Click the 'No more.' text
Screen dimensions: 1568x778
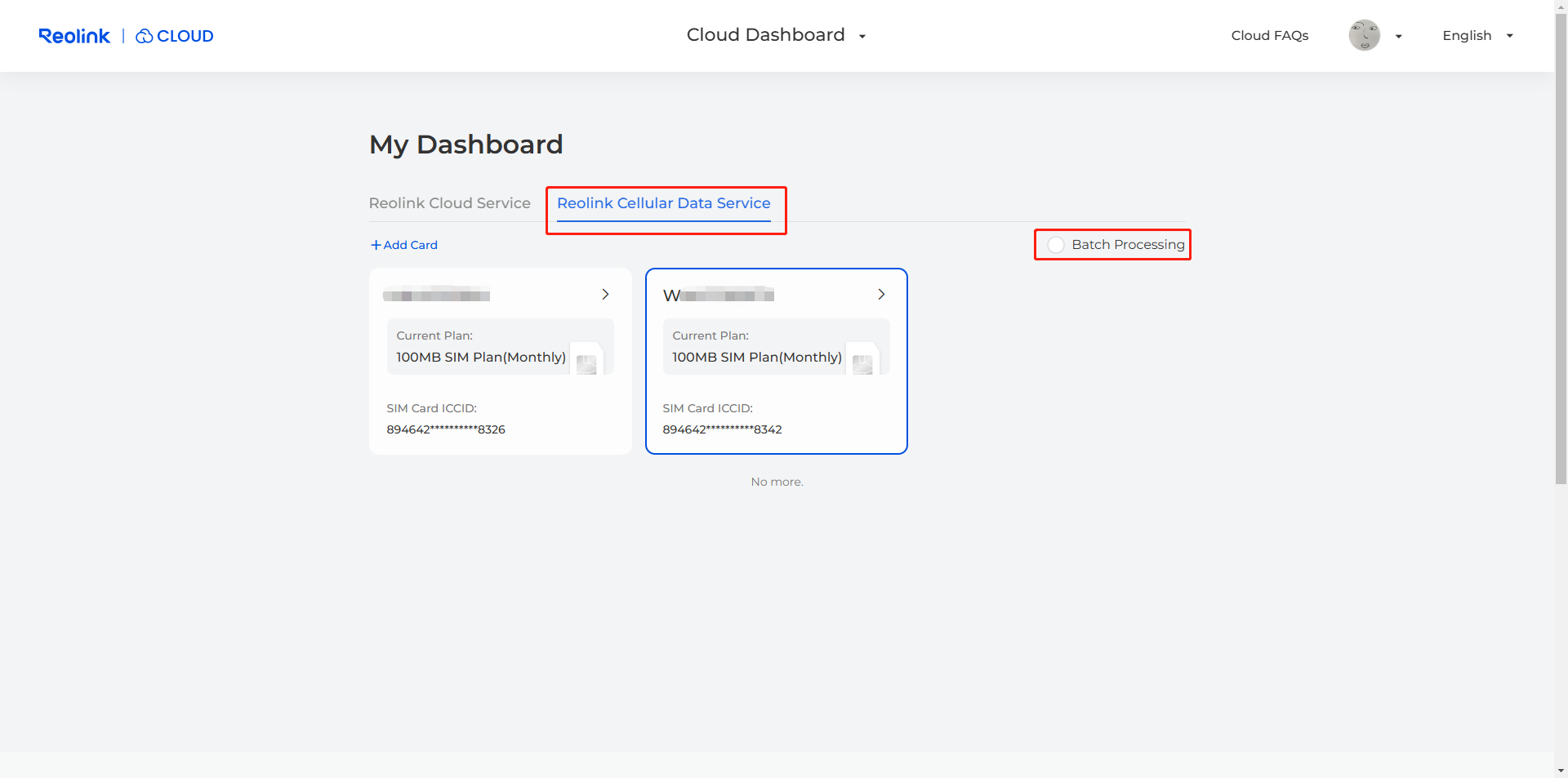click(777, 482)
